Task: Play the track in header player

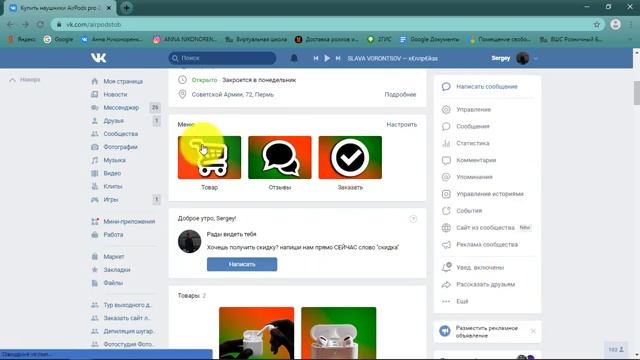Action: click(327, 58)
